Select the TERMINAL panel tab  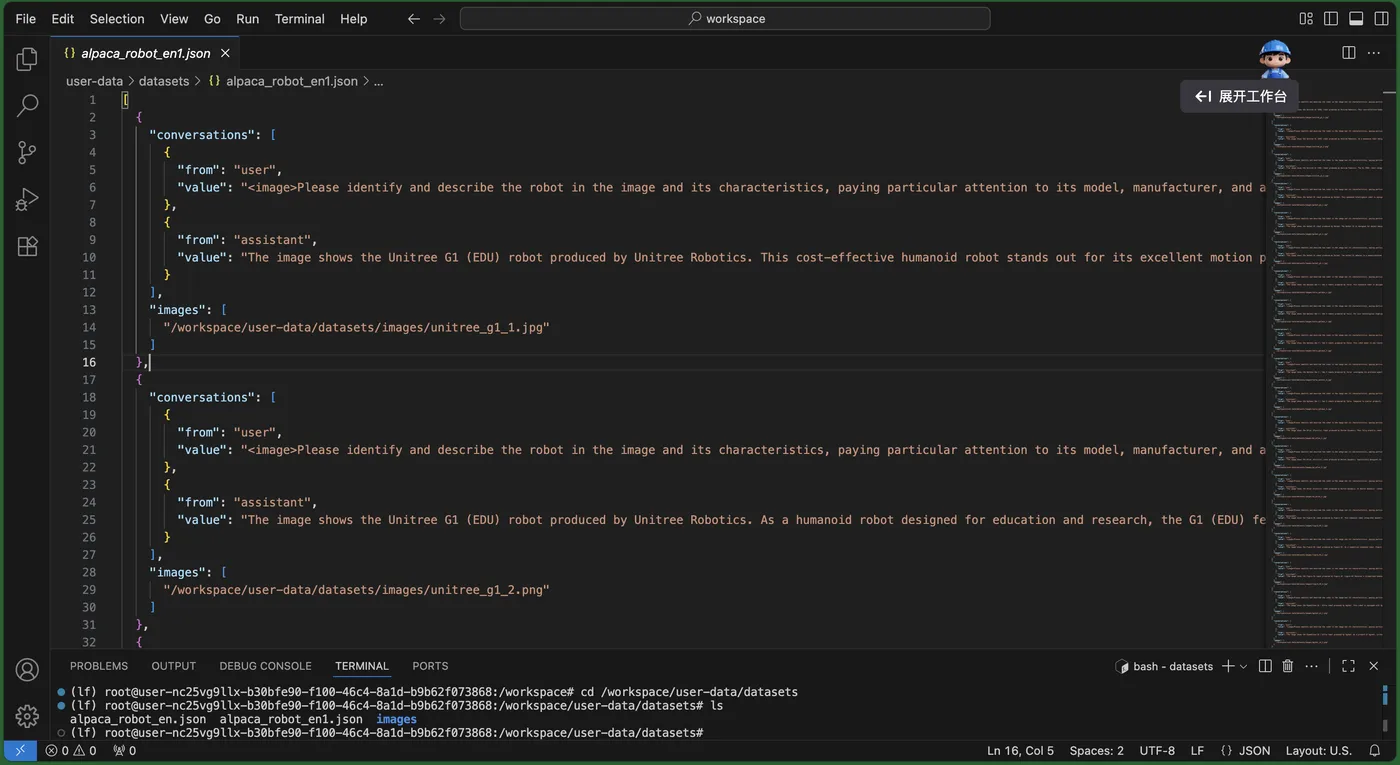point(362,666)
